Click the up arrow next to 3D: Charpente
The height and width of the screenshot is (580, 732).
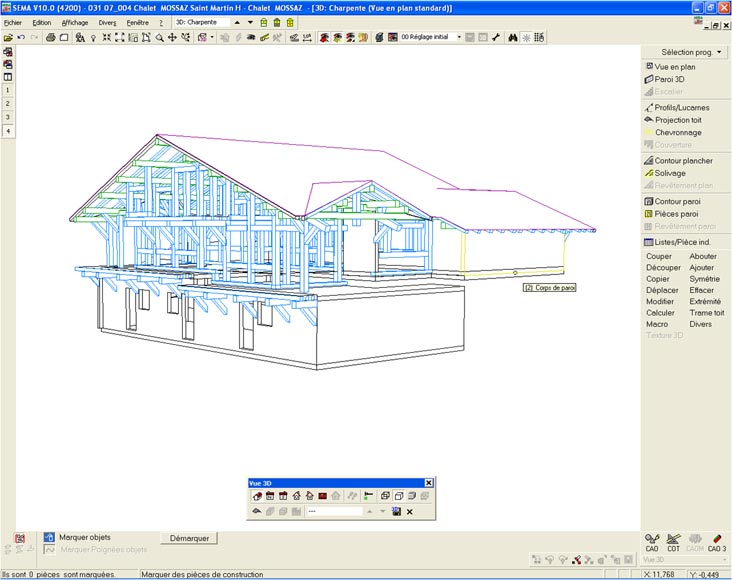(237, 22)
